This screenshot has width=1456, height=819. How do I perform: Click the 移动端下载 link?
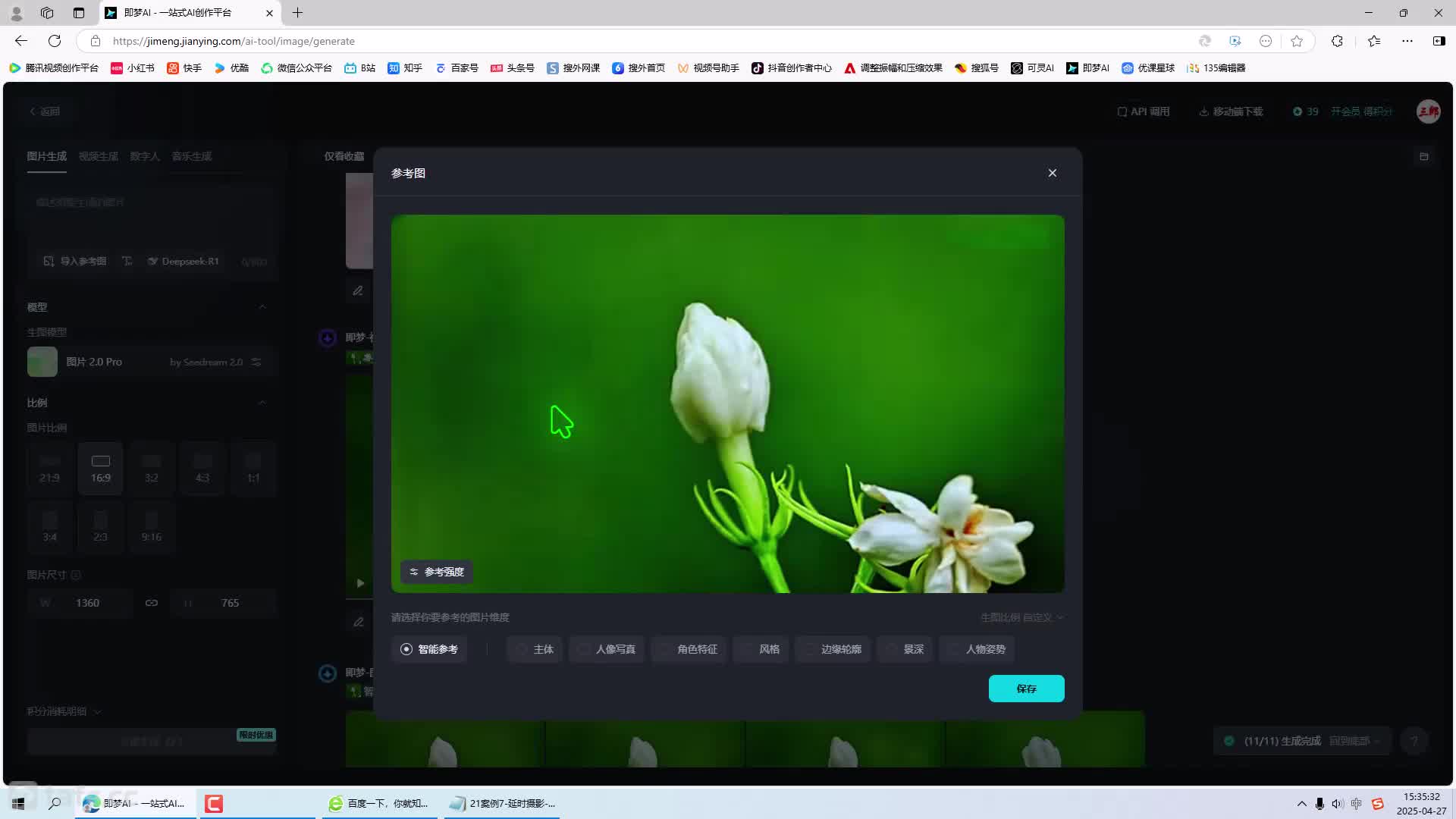pos(1231,111)
